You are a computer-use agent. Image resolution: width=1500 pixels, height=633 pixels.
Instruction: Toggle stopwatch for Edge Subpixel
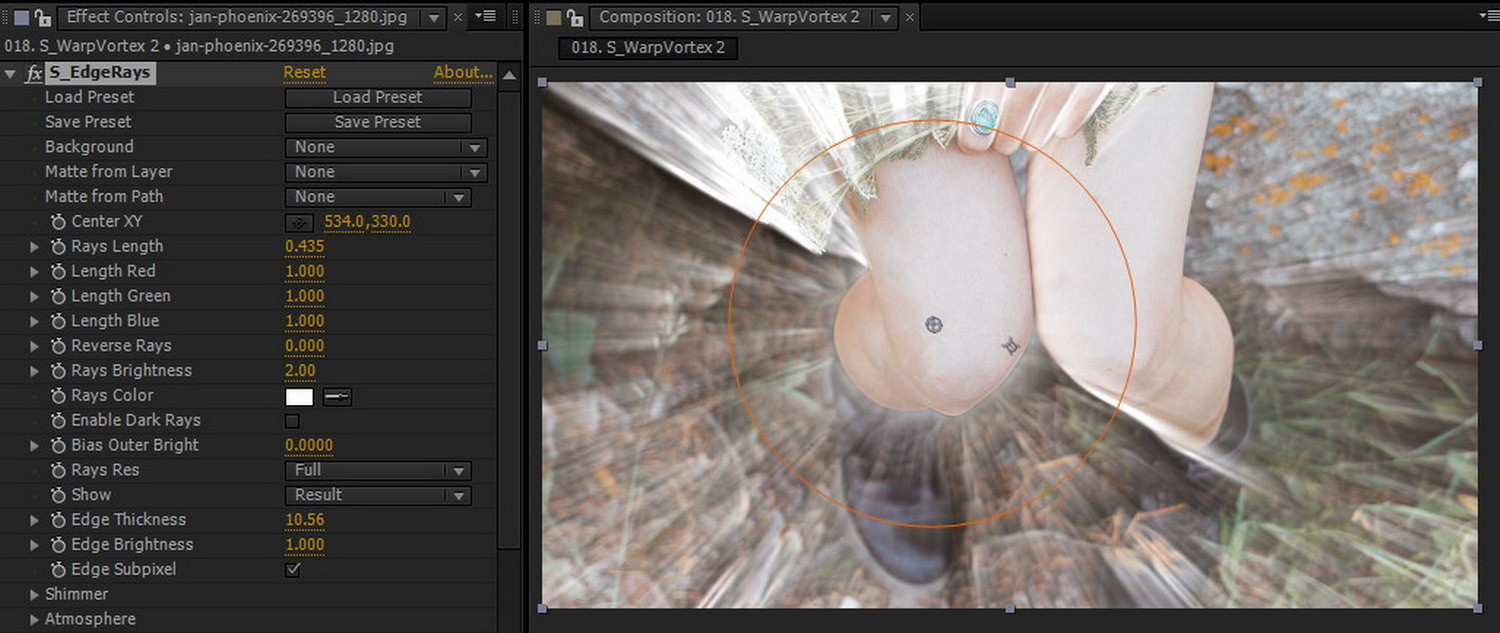click(x=57, y=570)
